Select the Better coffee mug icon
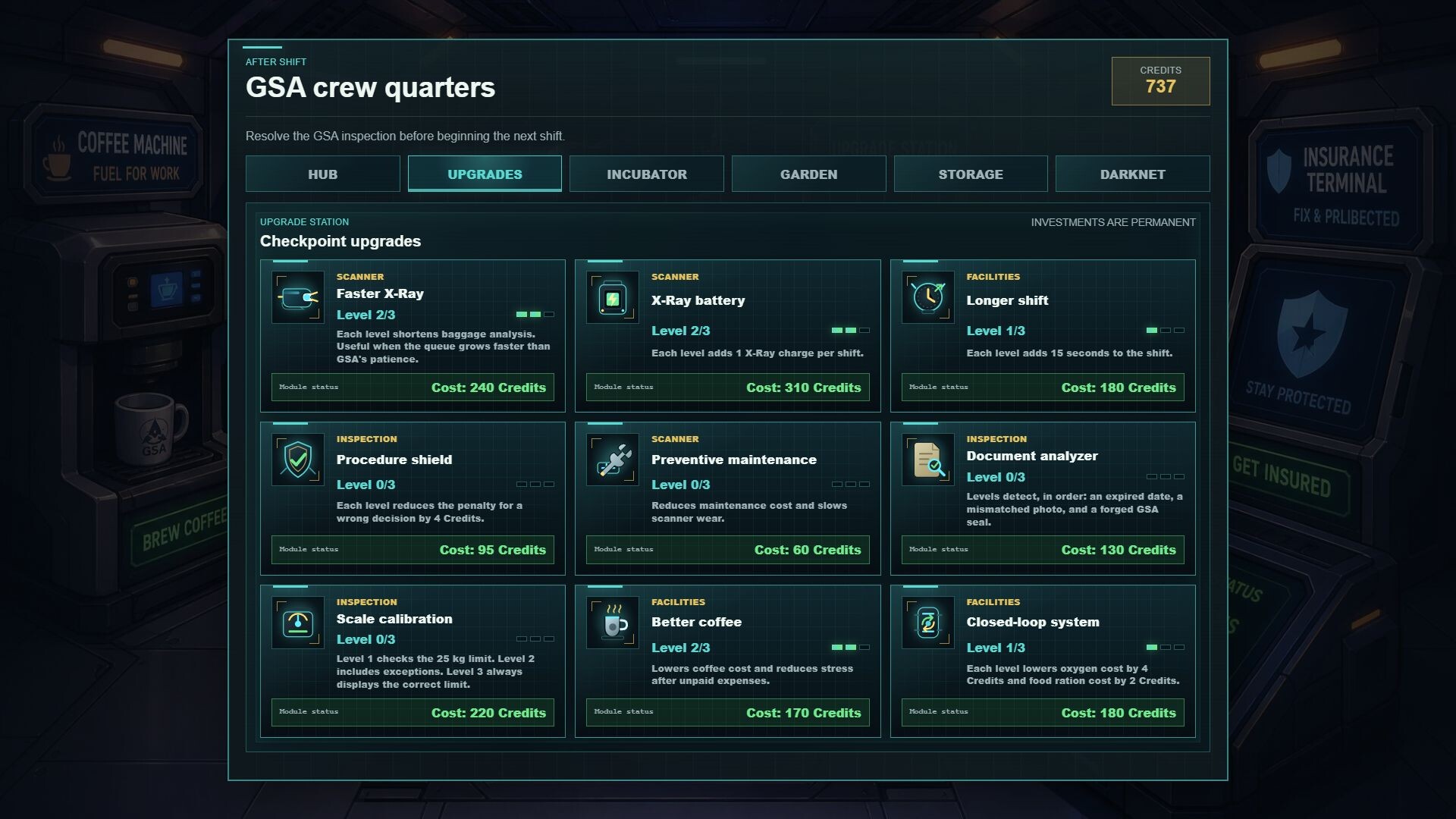 [613, 623]
